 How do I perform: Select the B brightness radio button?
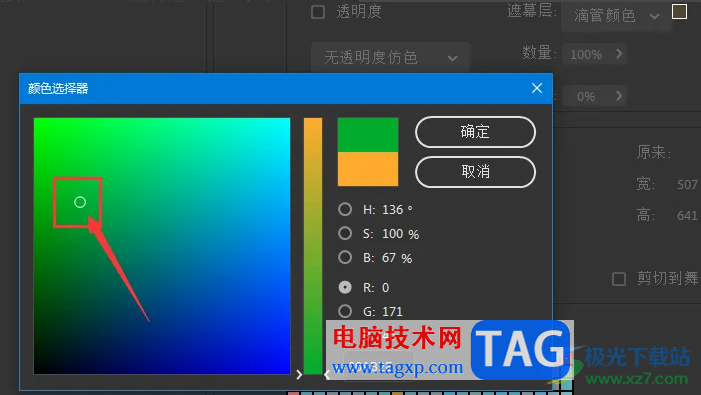(x=345, y=257)
